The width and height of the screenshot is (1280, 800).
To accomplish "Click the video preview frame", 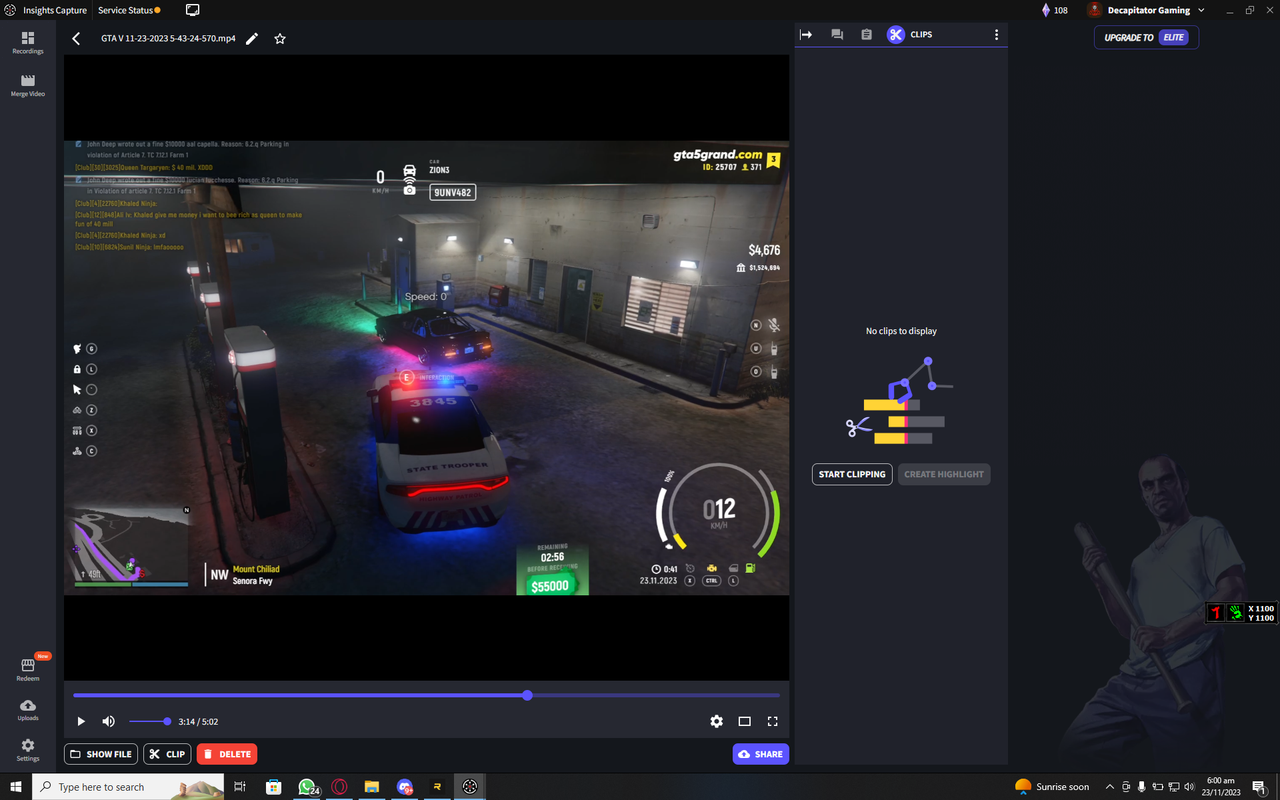I will [x=426, y=367].
